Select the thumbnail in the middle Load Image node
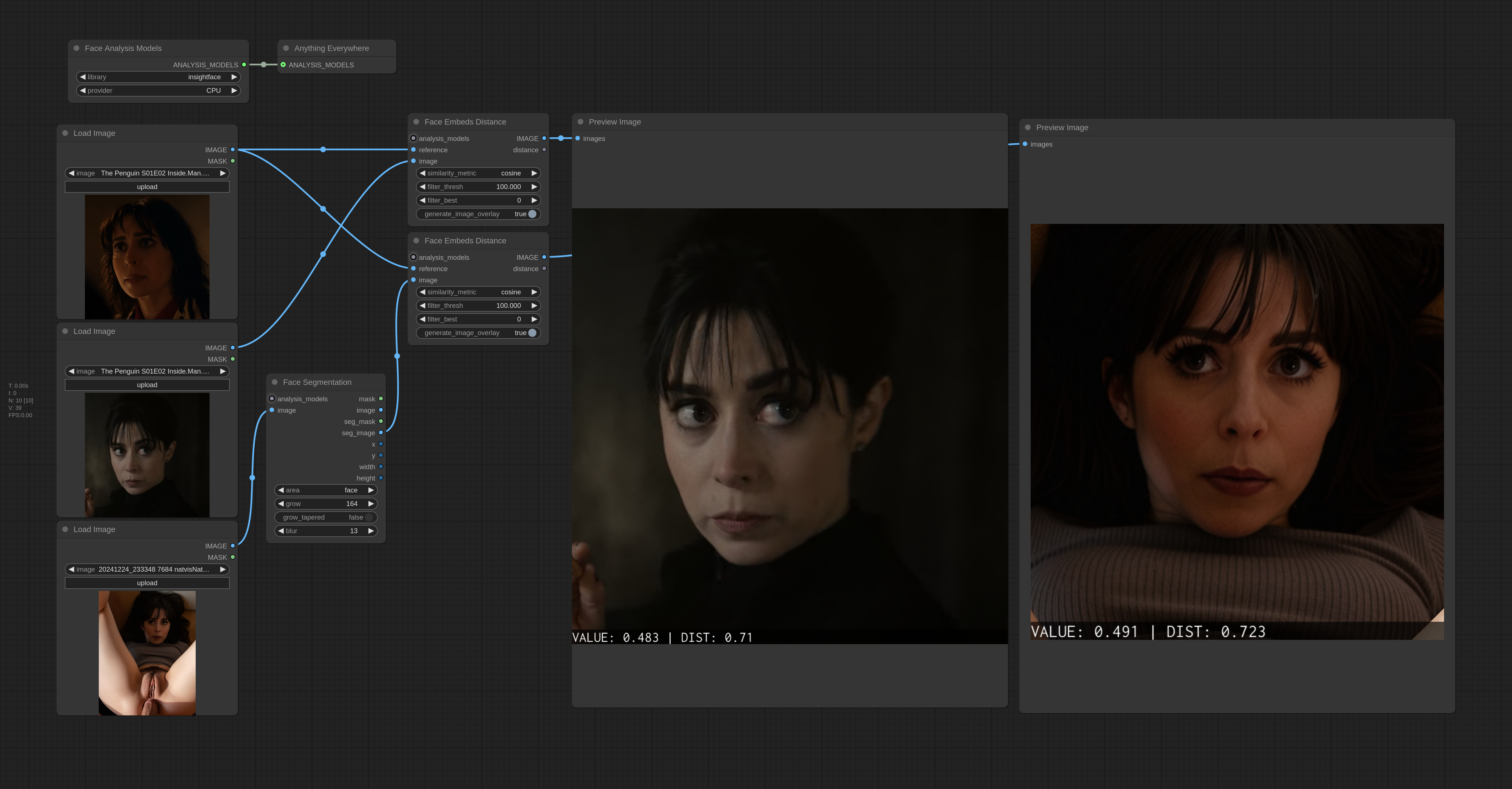 [x=147, y=455]
